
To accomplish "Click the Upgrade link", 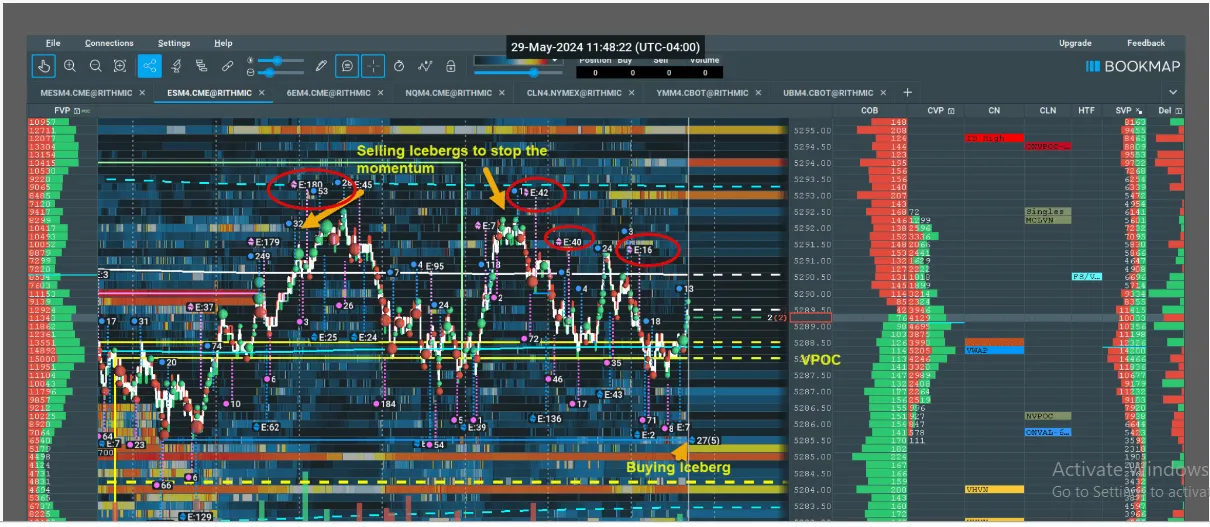I will pyautogui.click(x=1075, y=43).
